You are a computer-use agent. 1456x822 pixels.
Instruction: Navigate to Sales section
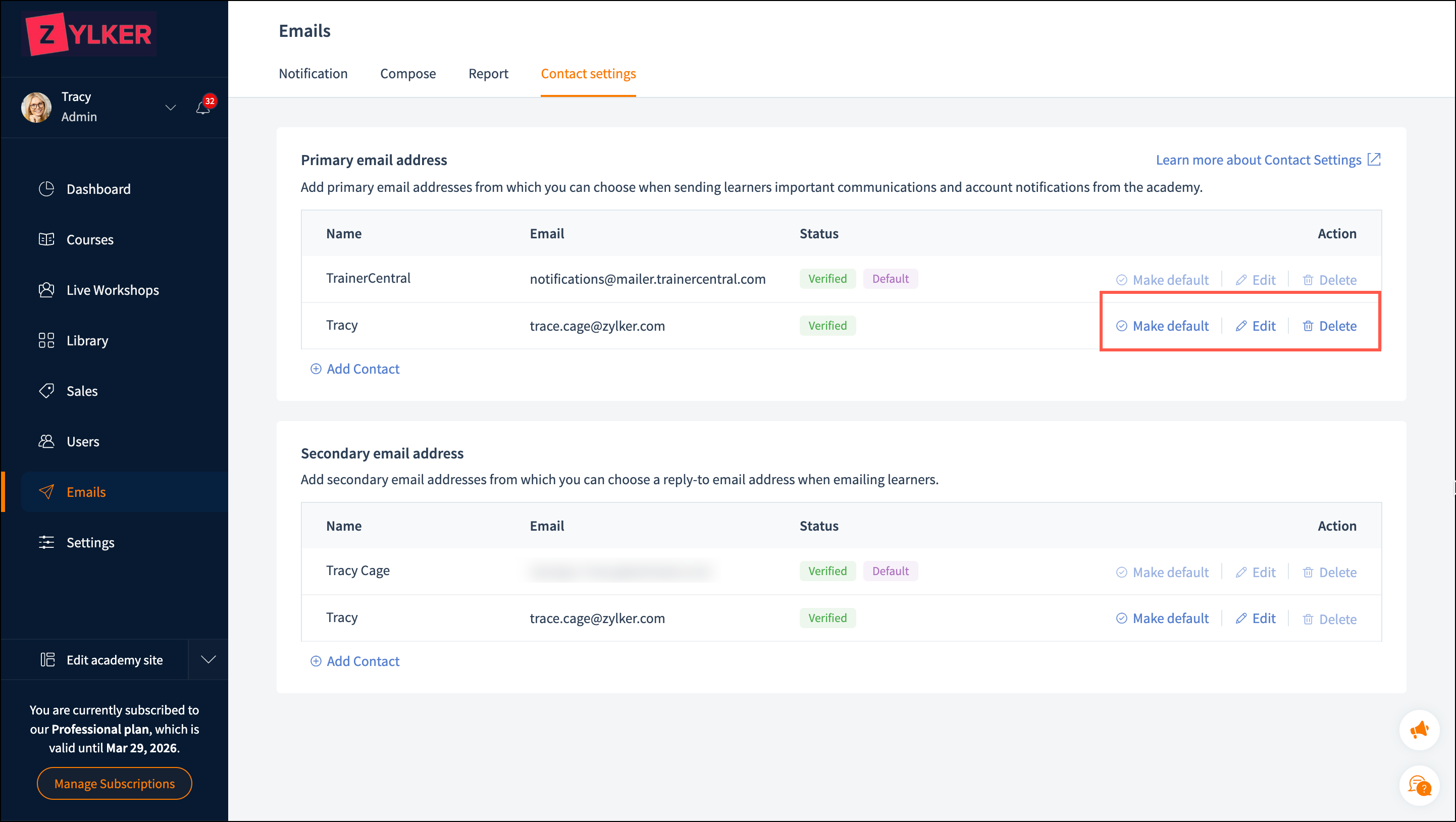[x=82, y=391]
